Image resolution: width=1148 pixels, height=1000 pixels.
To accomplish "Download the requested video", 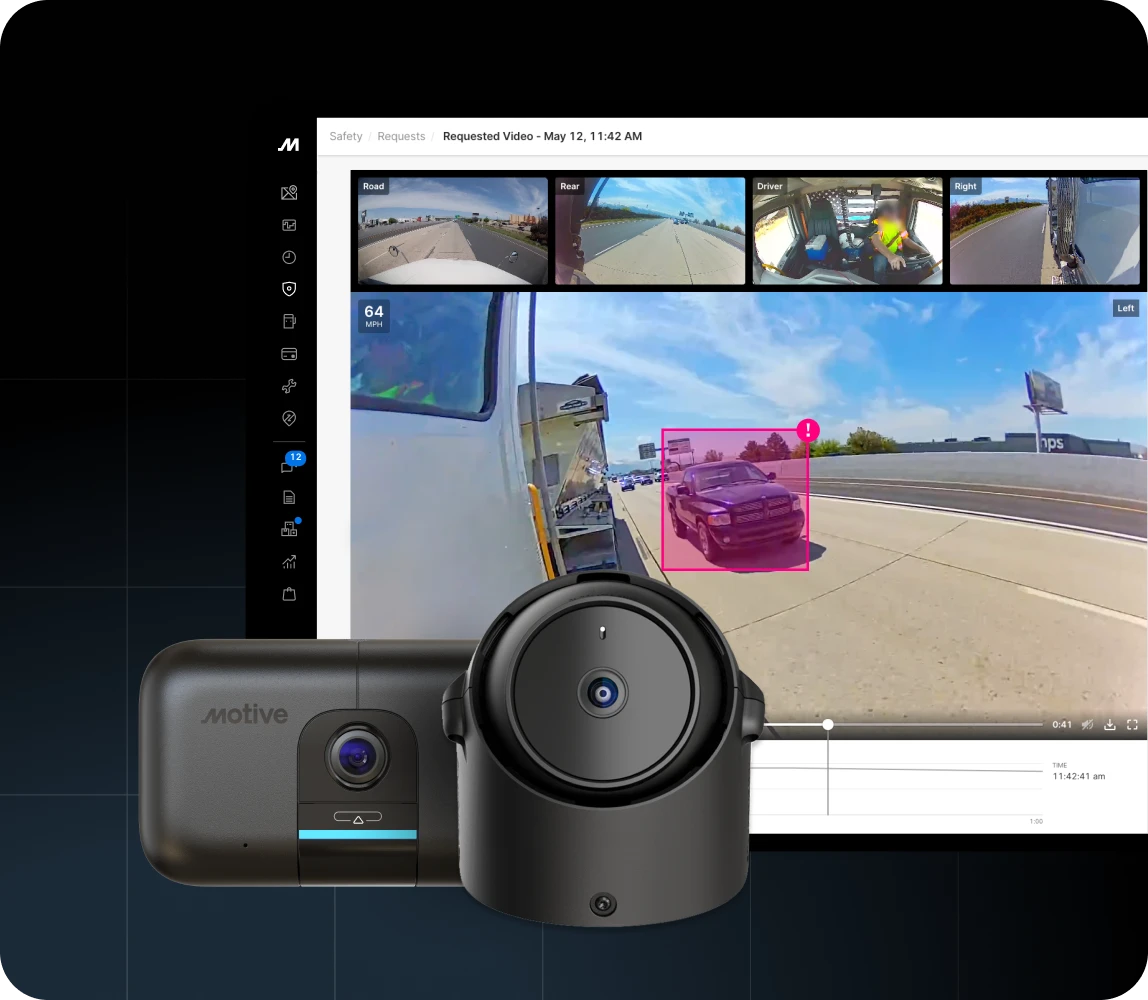I will pos(1110,725).
